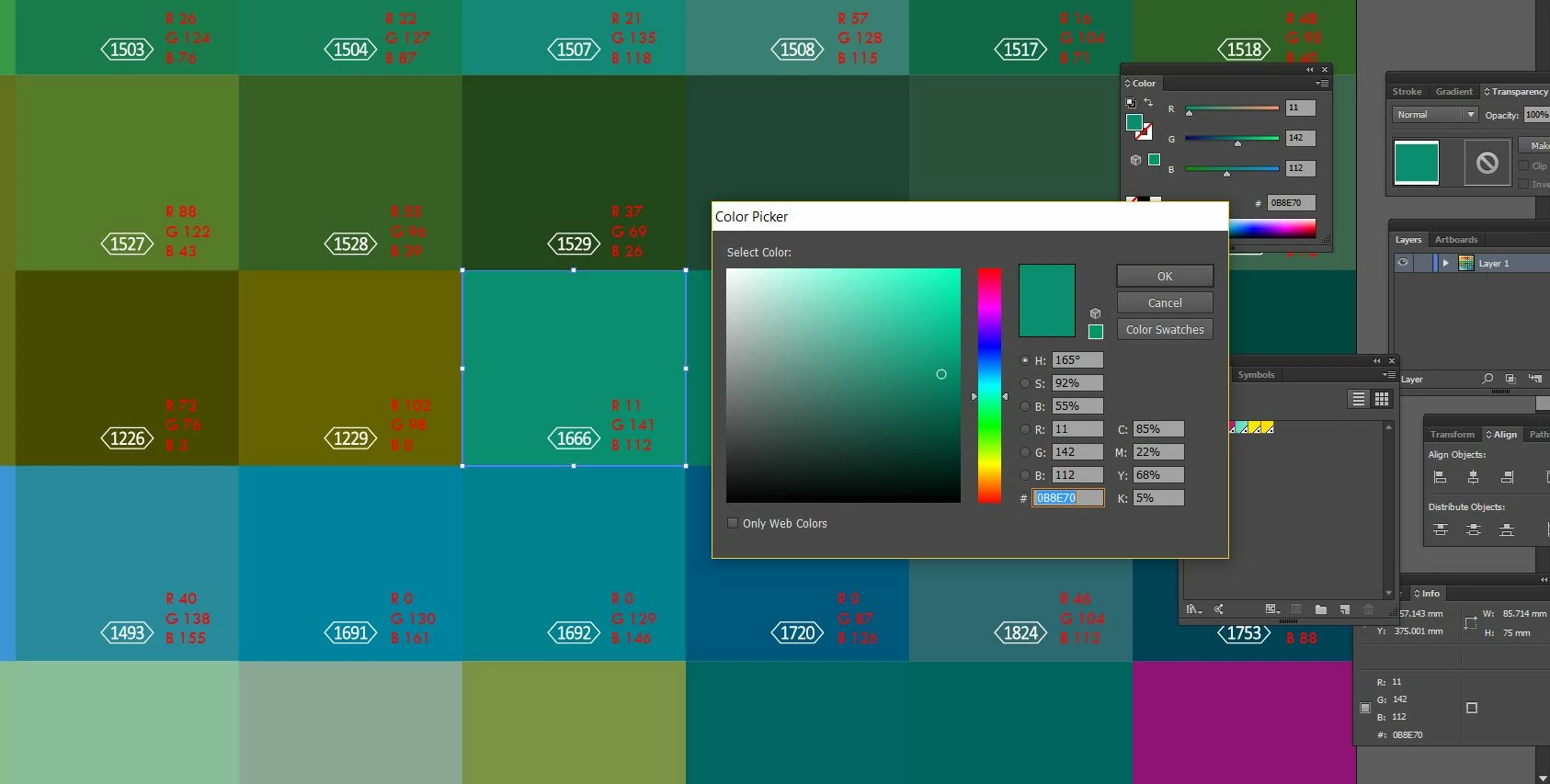The width and height of the screenshot is (1550, 784).
Task: Click the hue spectrum strip in Color Picker
Action: point(989,385)
